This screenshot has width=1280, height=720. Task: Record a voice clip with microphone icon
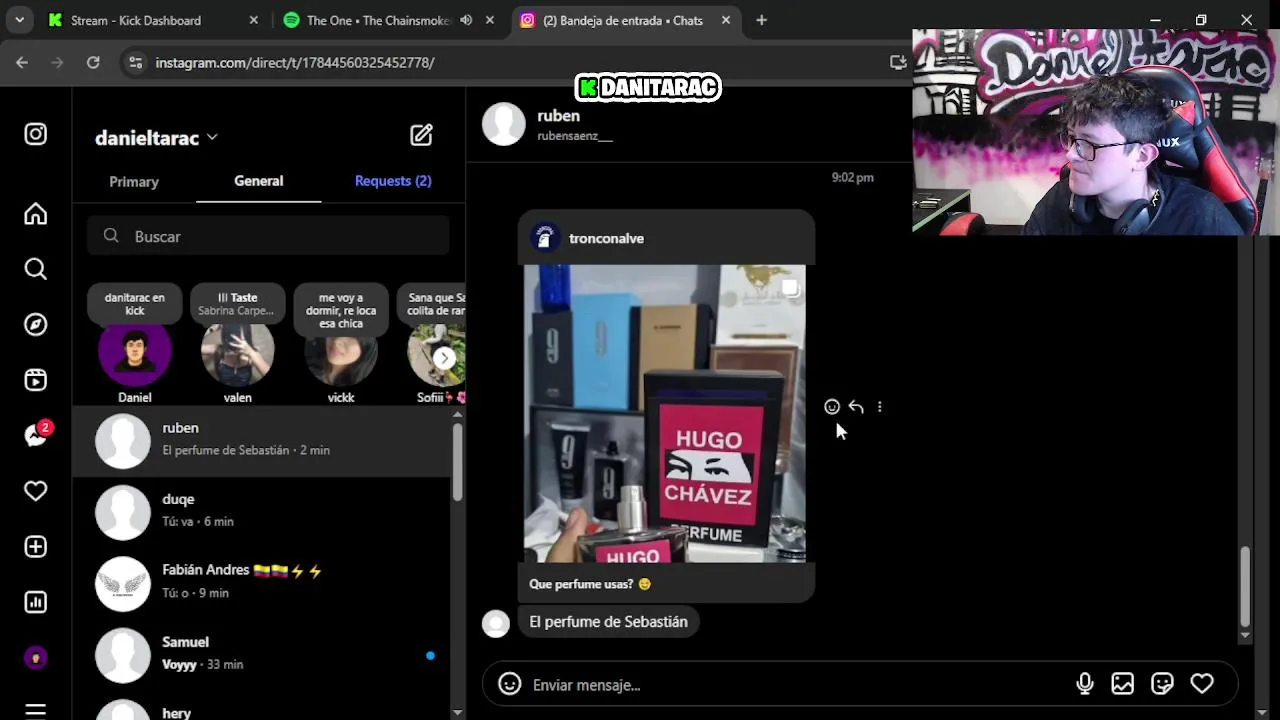1084,684
